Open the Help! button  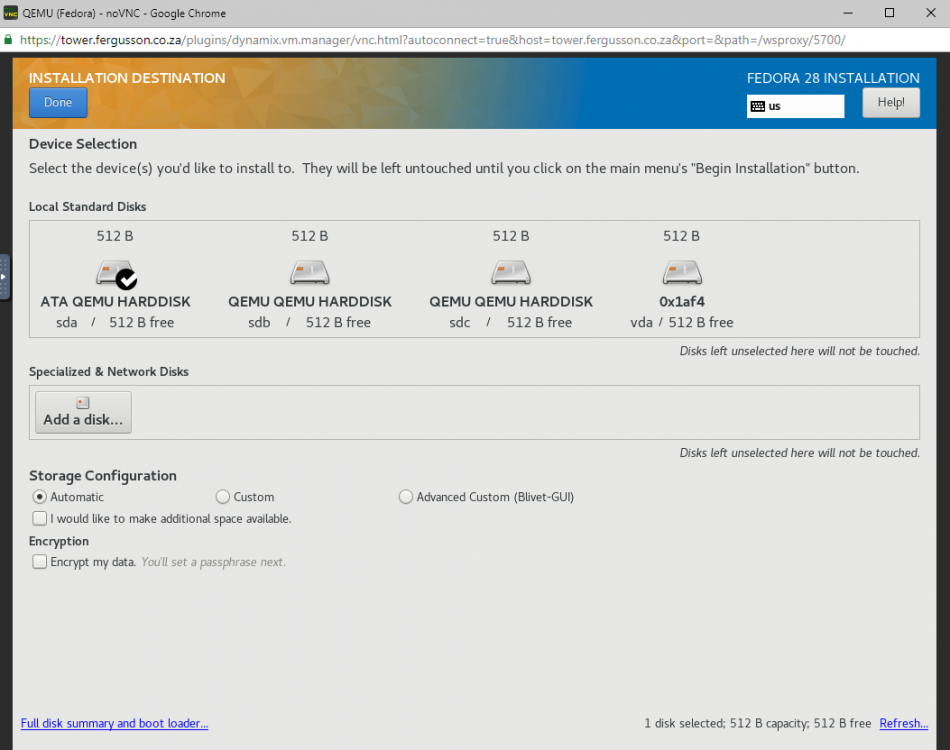891,102
